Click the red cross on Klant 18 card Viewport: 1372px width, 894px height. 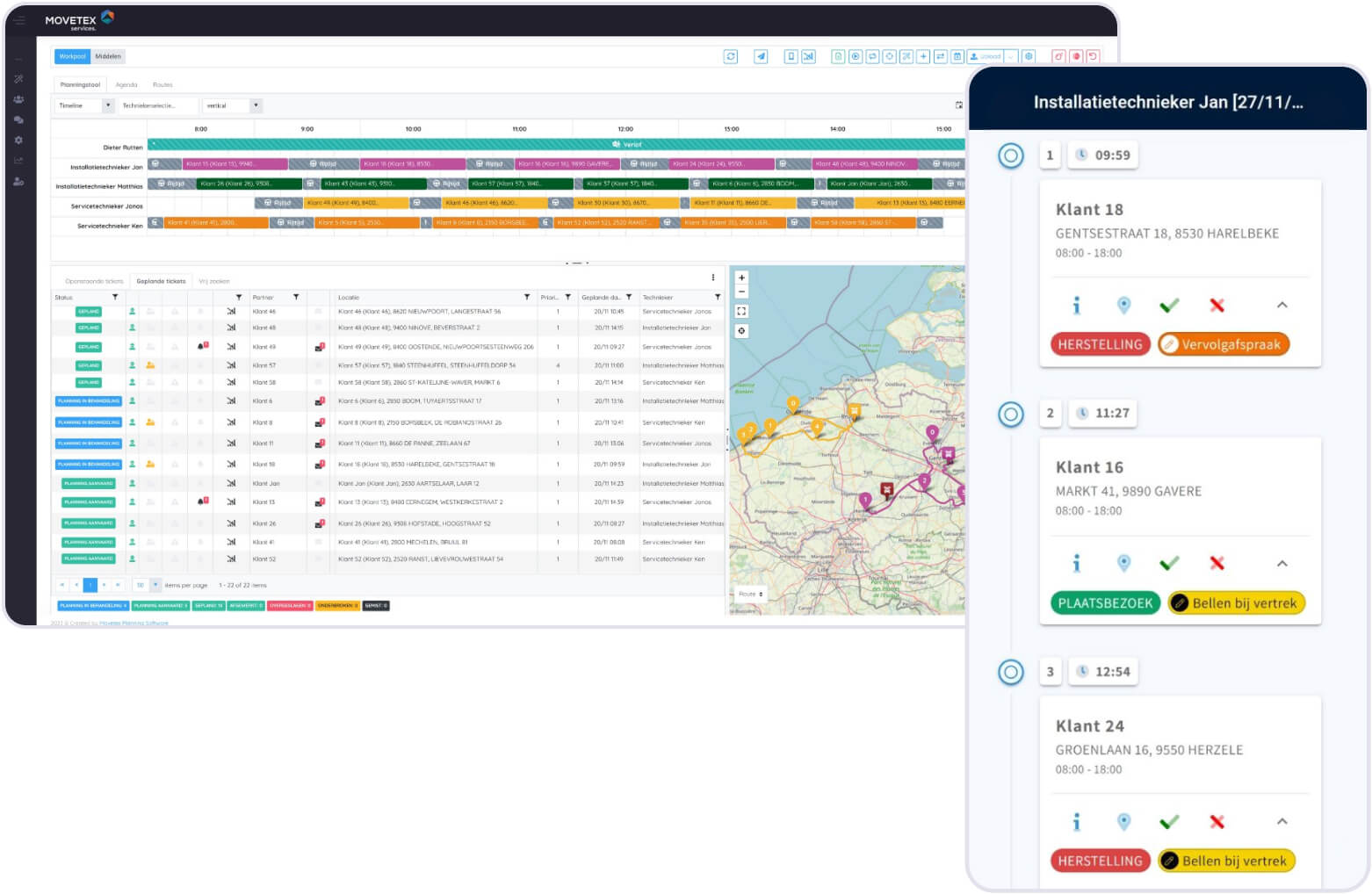point(1217,306)
